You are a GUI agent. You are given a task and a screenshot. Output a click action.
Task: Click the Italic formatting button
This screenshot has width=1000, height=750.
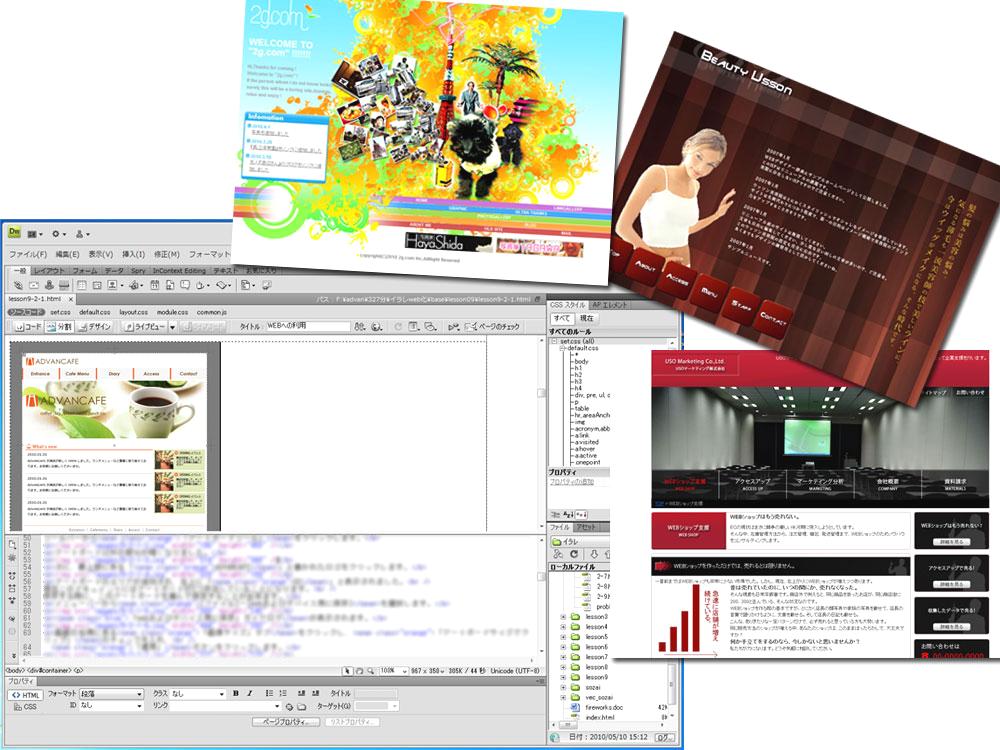pyautogui.click(x=249, y=693)
